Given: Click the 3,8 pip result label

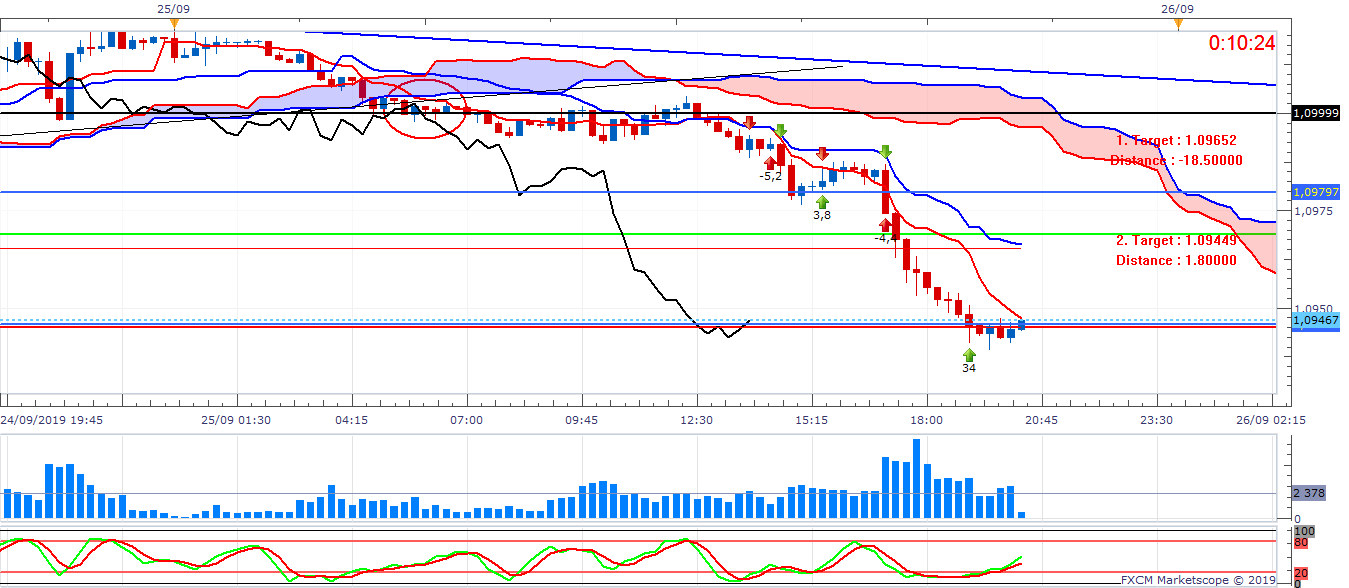Looking at the screenshot, I should (822, 215).
